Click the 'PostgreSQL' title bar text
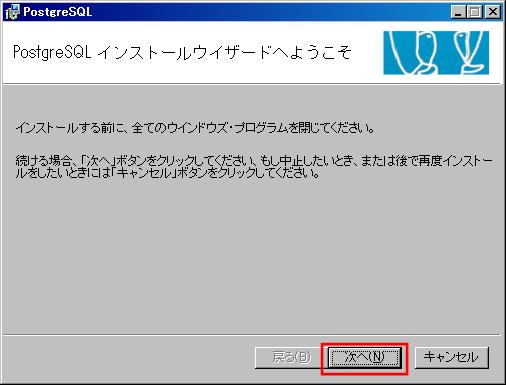506x385 pixels. point(57,12)
